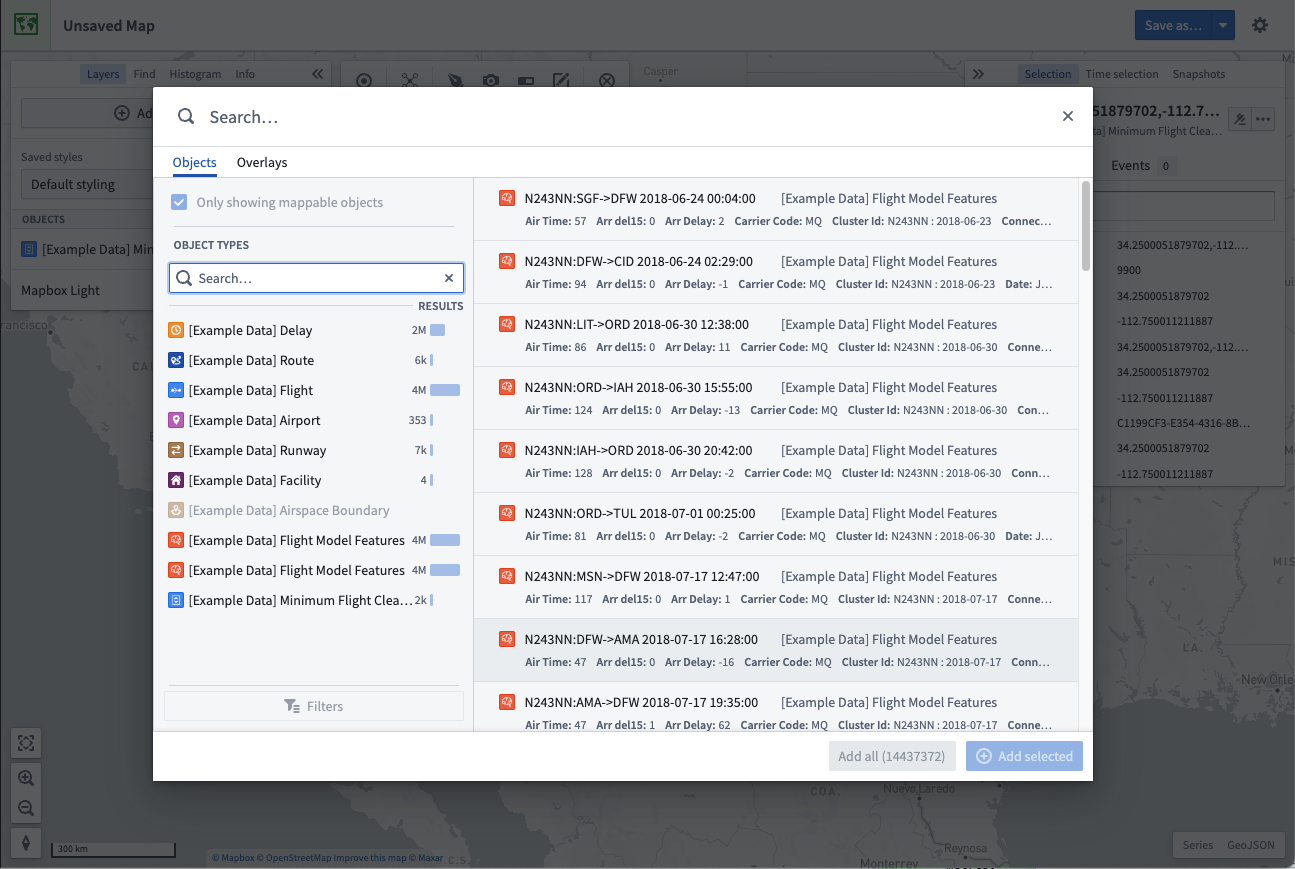Open the Default styling dropdown

point(85,184)
